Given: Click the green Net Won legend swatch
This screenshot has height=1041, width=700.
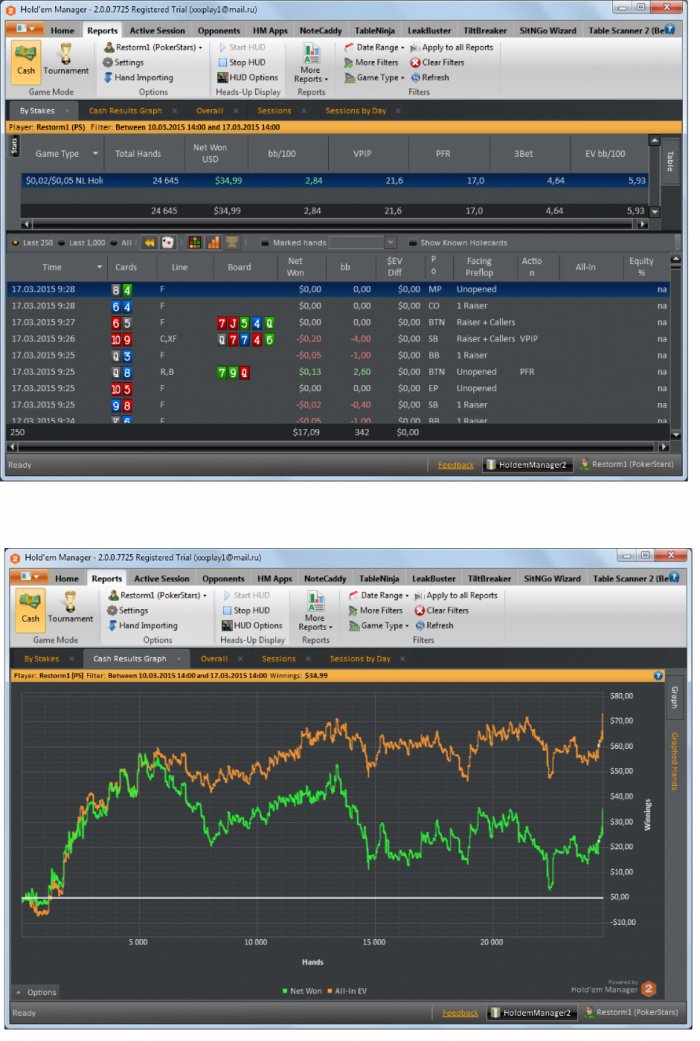Looking at the screenshot, I should coord(285,991).
